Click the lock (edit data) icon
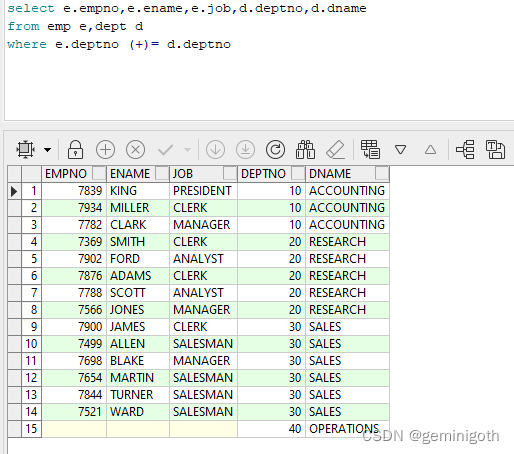The height and width of the screenshot is (454, 514). pyautogui.click(x=75, y=149)
